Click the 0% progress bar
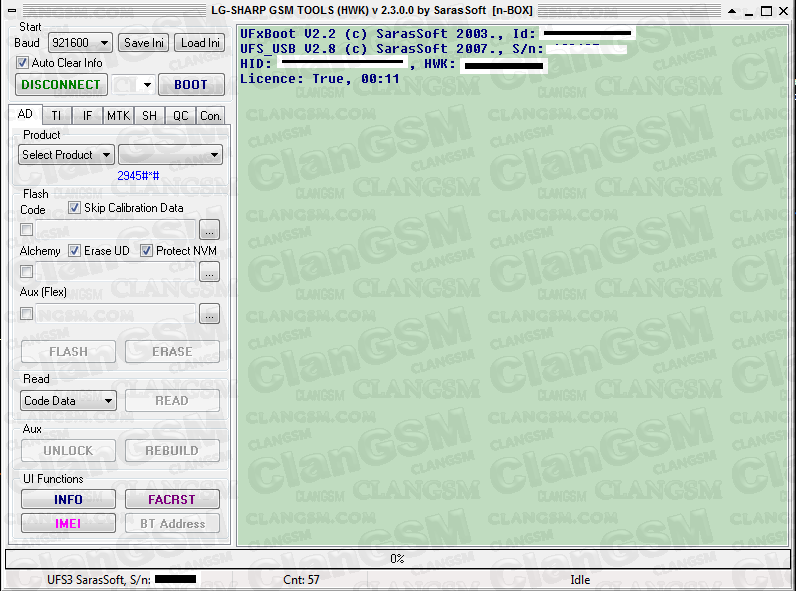Viewport: 796px width, 591px height. tap(397, 559)
